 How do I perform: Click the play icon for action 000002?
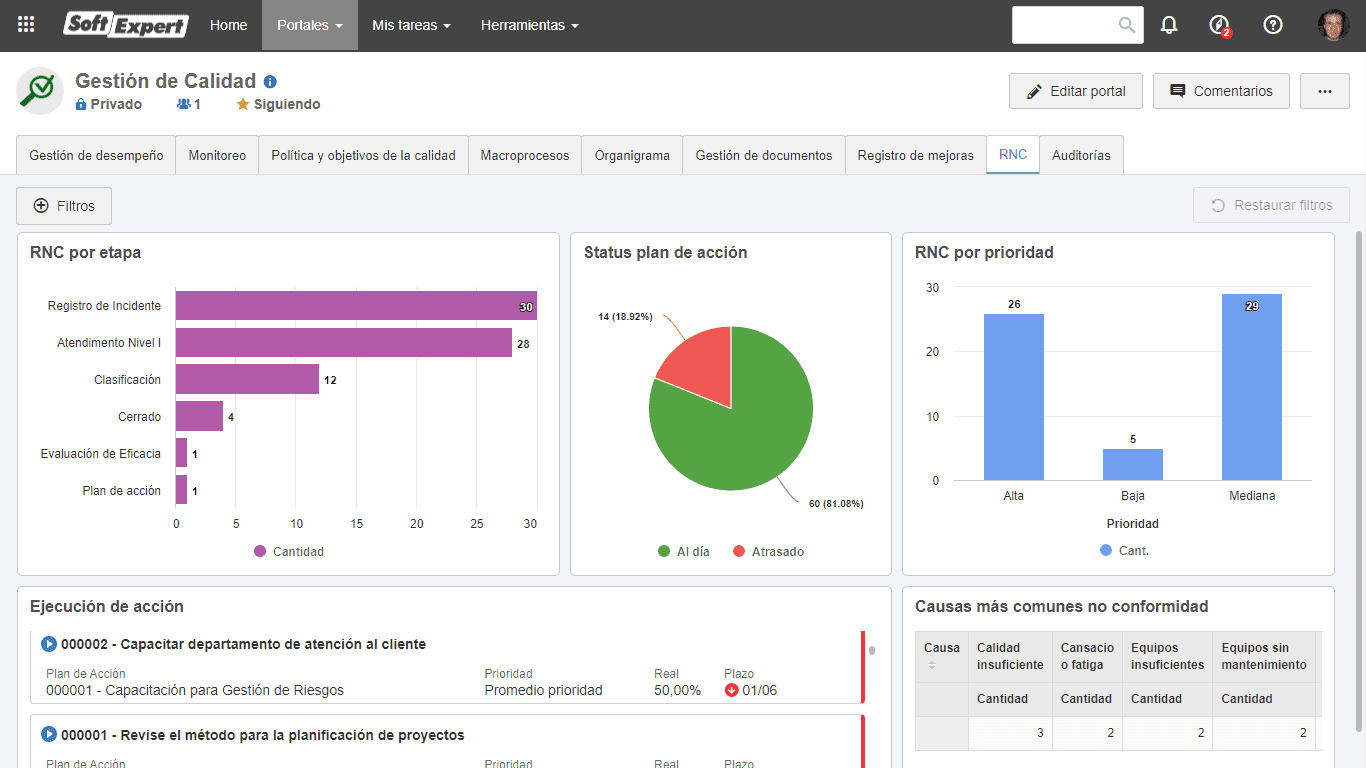click(x=49, y=644)
